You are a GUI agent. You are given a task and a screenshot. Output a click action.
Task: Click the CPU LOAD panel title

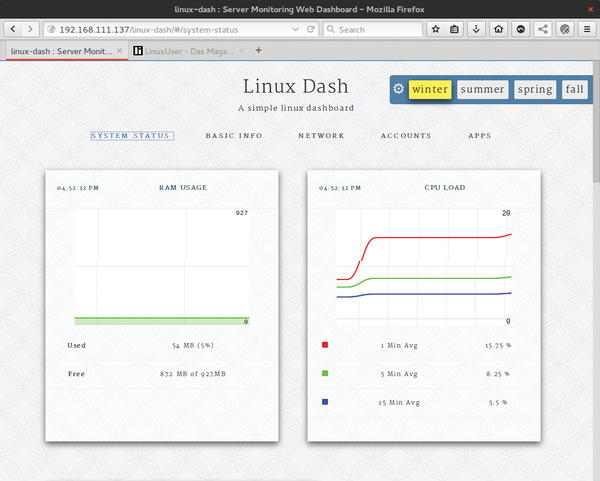[445, 188]
